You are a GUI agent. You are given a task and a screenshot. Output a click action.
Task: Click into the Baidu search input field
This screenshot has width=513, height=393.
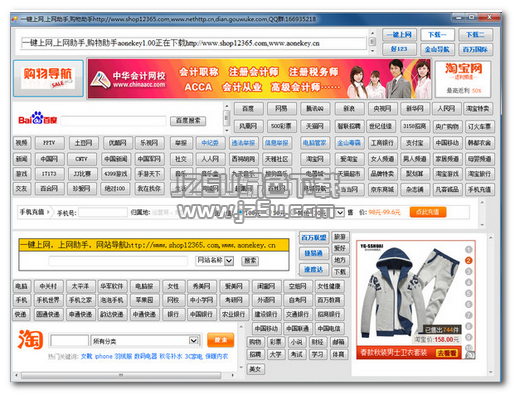[113, 121]
